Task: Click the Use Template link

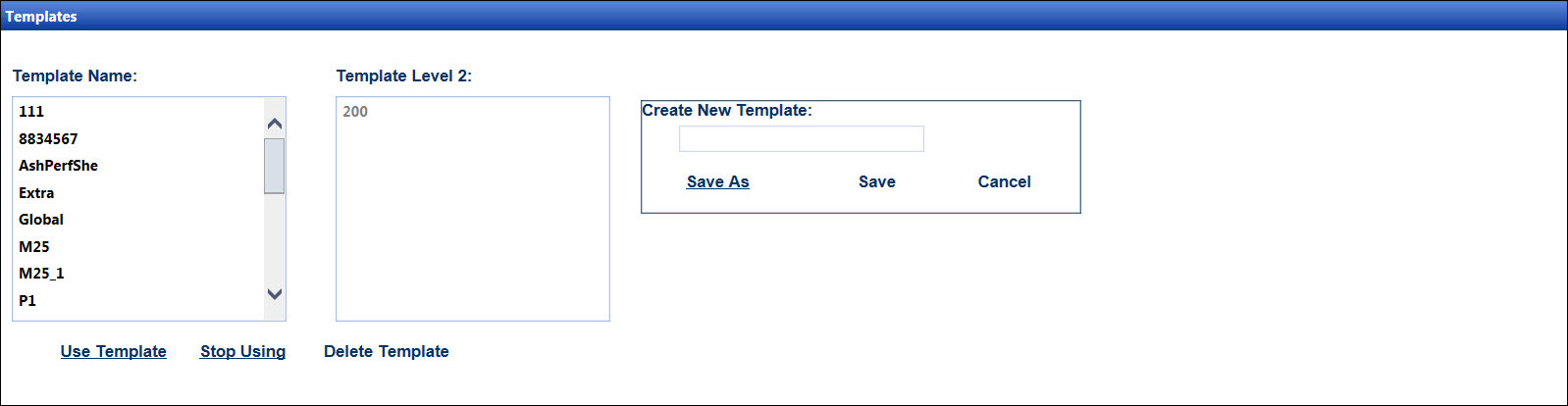Action: click(114, 351)
